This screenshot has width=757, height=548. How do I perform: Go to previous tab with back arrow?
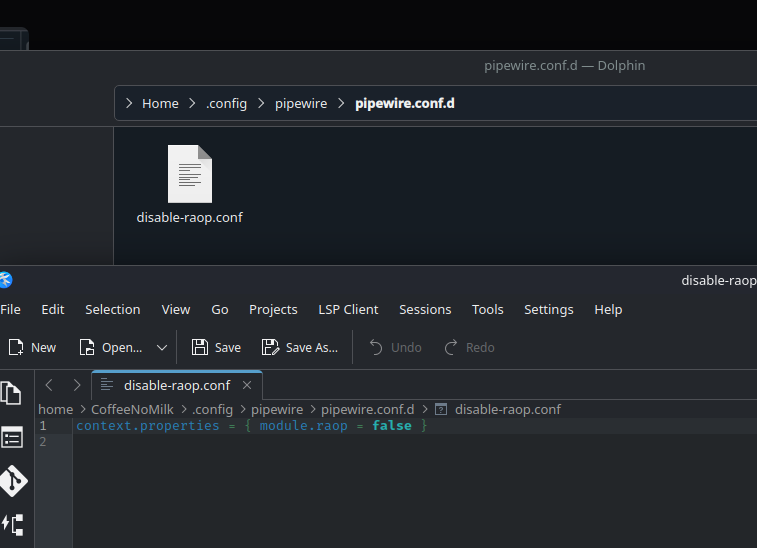[49, 385]
